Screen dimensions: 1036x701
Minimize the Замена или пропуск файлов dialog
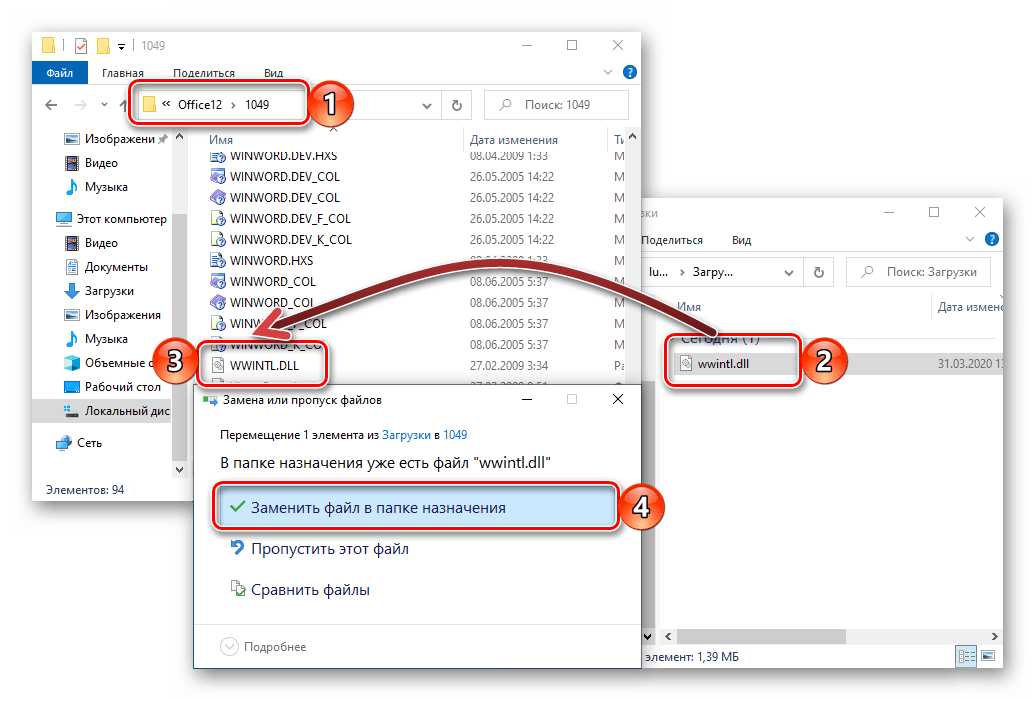[x=527, y=399]
